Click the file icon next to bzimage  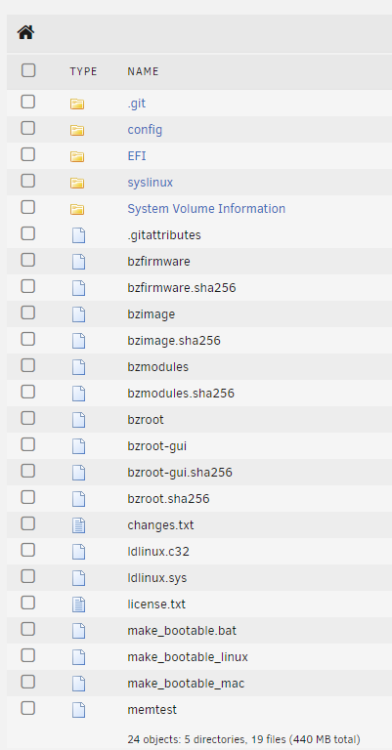[x=78, y=315]
